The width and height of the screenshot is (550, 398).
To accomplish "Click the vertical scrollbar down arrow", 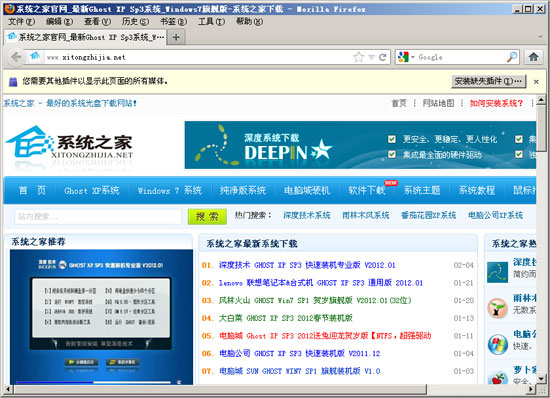I will point(541,378).
